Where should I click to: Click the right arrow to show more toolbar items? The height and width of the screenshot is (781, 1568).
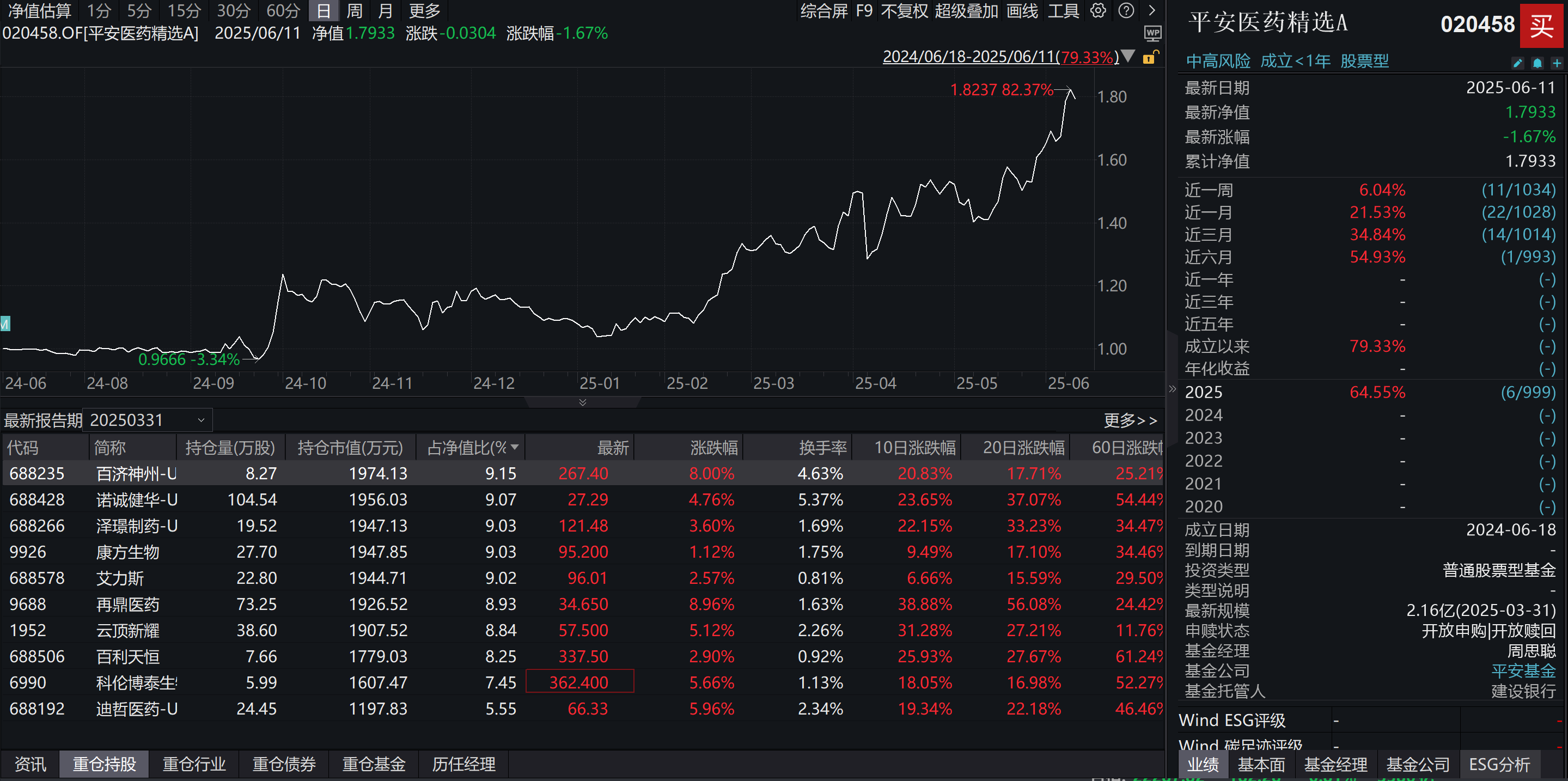[x=1152, y=10]
